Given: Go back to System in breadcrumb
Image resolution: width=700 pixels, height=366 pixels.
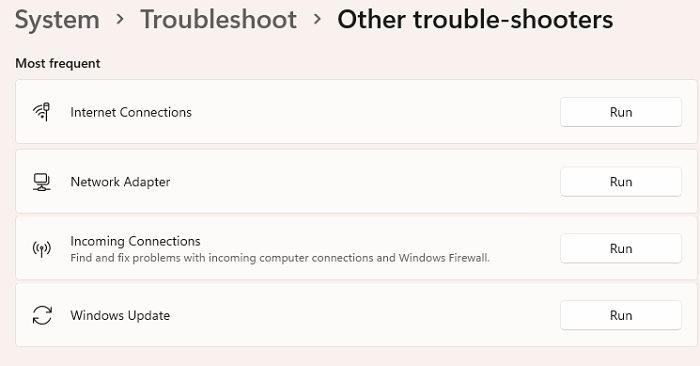Looking at the screenshot, I should [x=57, y=20].
